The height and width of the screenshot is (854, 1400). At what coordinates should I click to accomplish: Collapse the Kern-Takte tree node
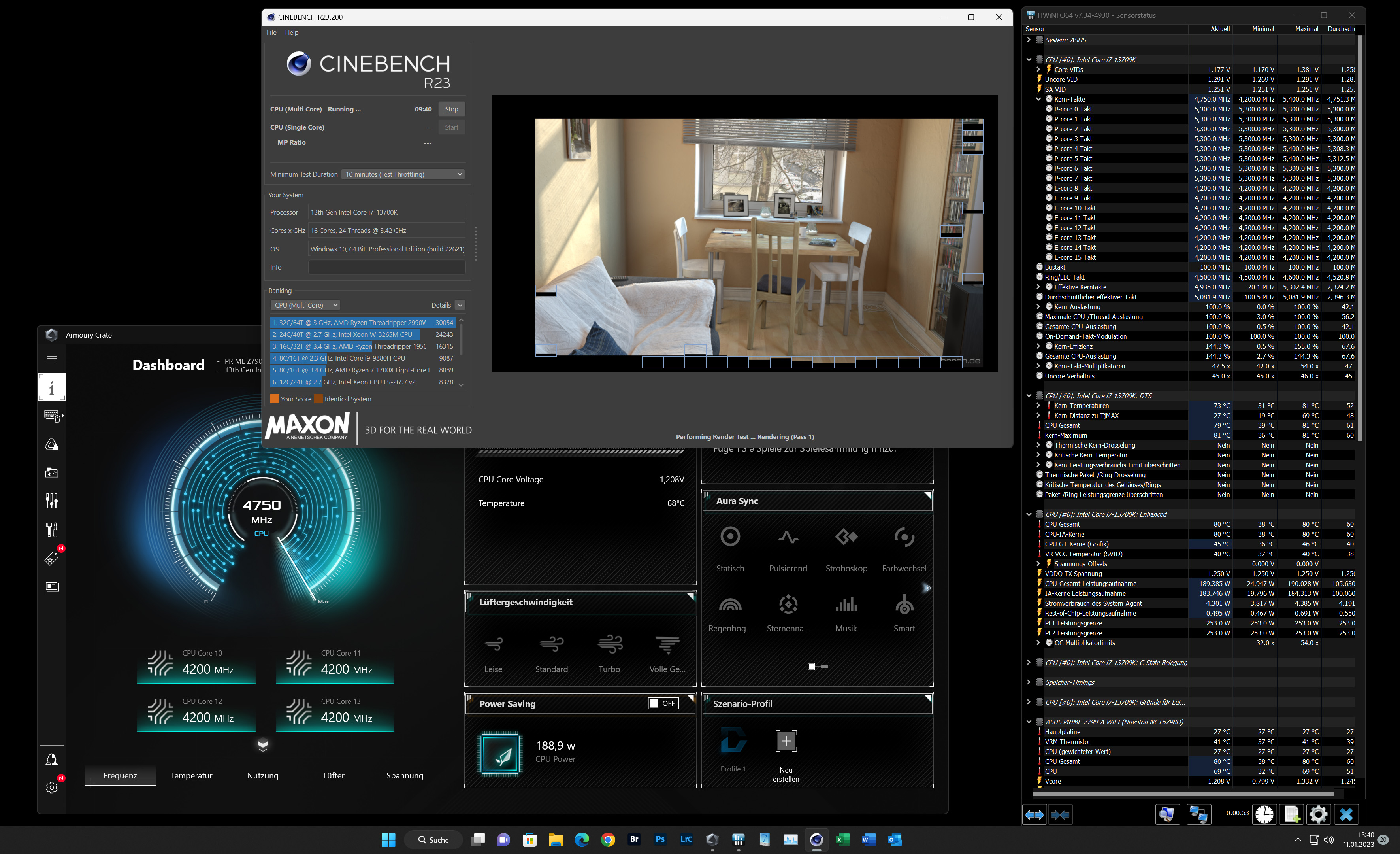1038,100
